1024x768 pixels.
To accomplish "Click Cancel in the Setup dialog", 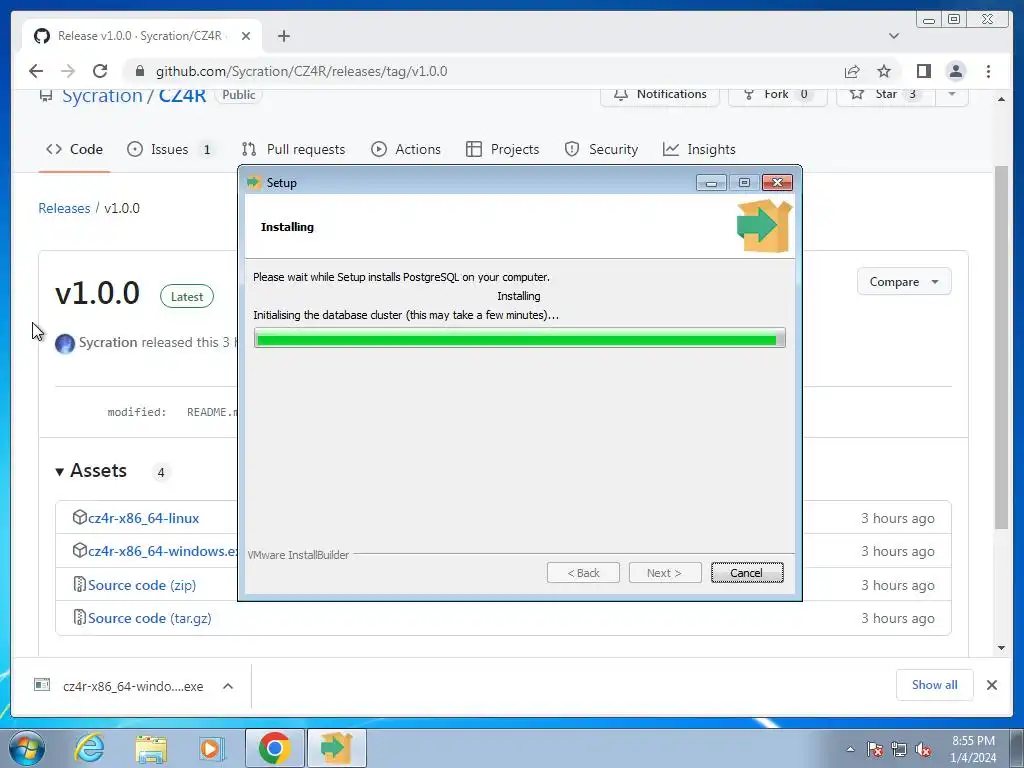I will click(x=746, y=573).
